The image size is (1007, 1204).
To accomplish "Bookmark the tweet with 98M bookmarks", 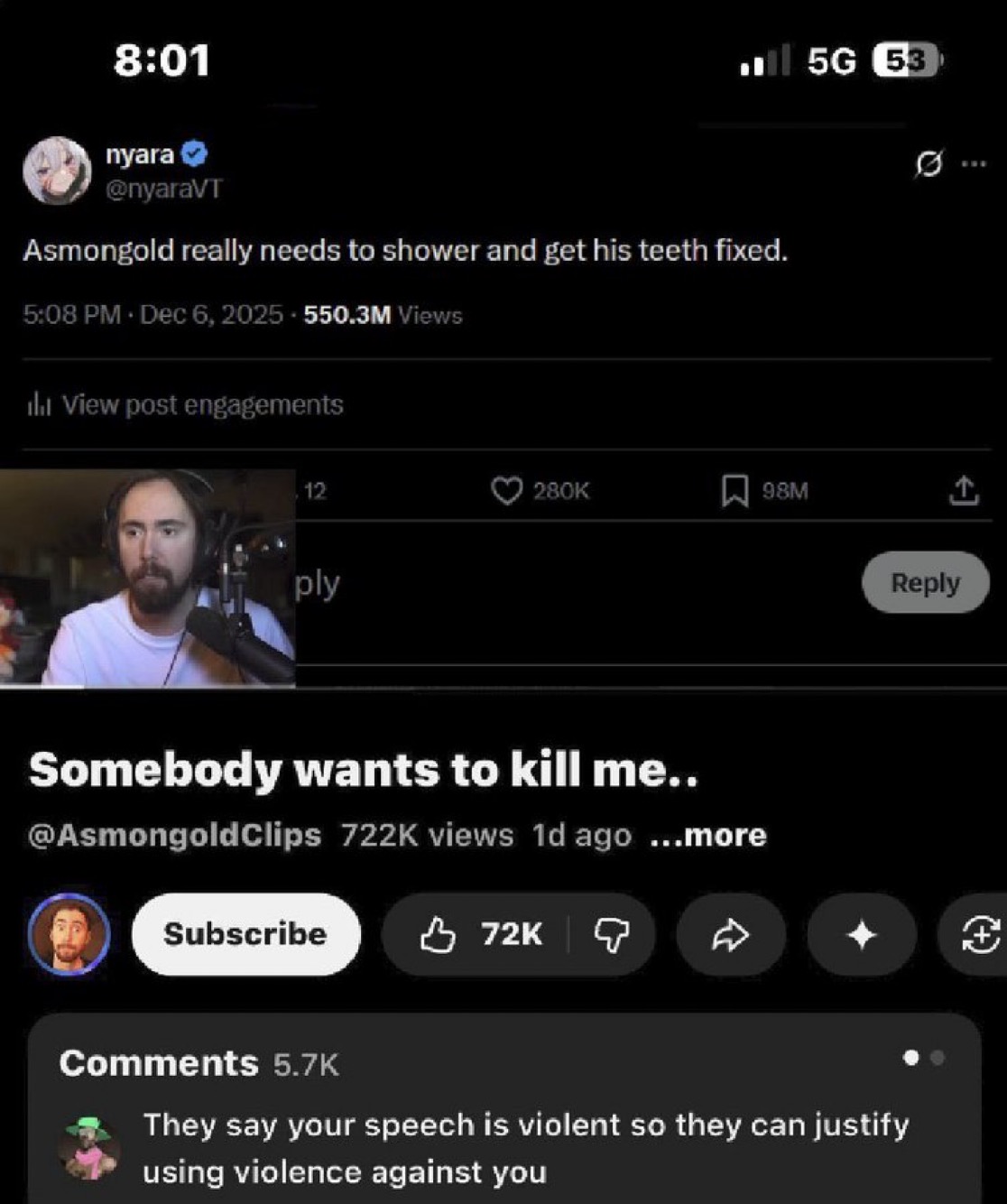I will [x=734, y=491].
